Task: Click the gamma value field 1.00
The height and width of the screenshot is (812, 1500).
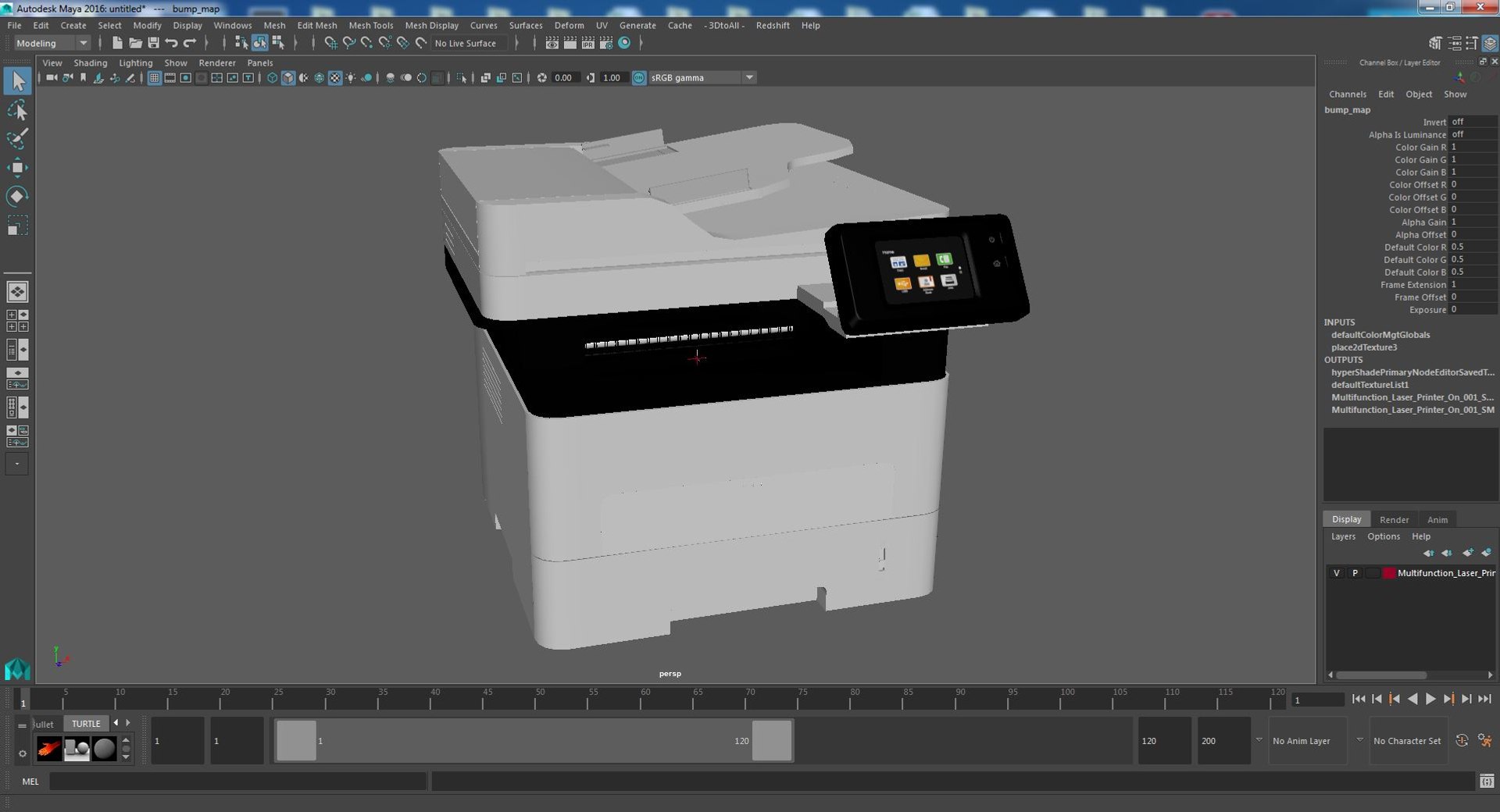Action: [612, 77]
